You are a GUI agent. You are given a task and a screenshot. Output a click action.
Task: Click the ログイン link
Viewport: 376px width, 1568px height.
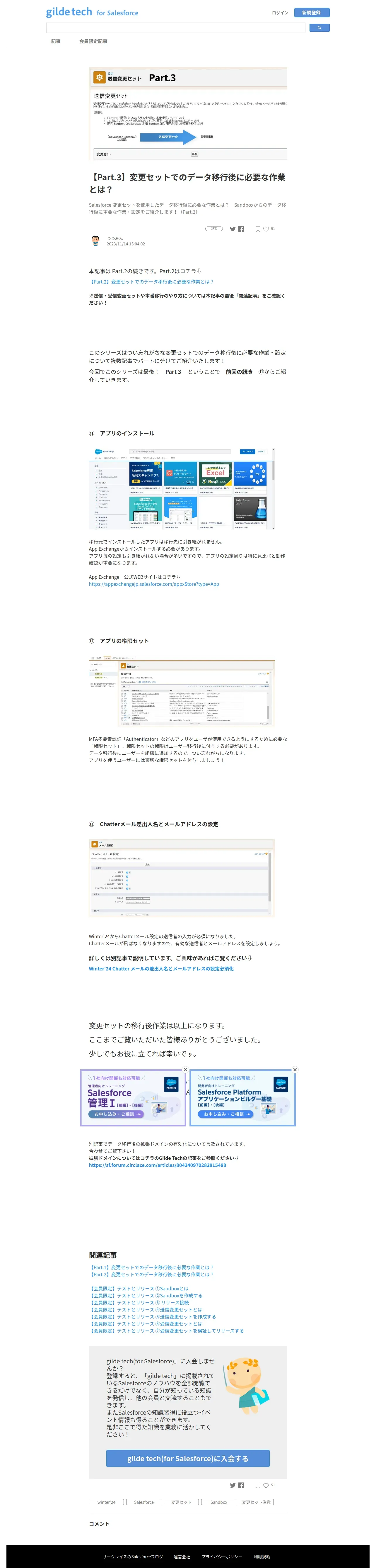(x=280, y=13)
